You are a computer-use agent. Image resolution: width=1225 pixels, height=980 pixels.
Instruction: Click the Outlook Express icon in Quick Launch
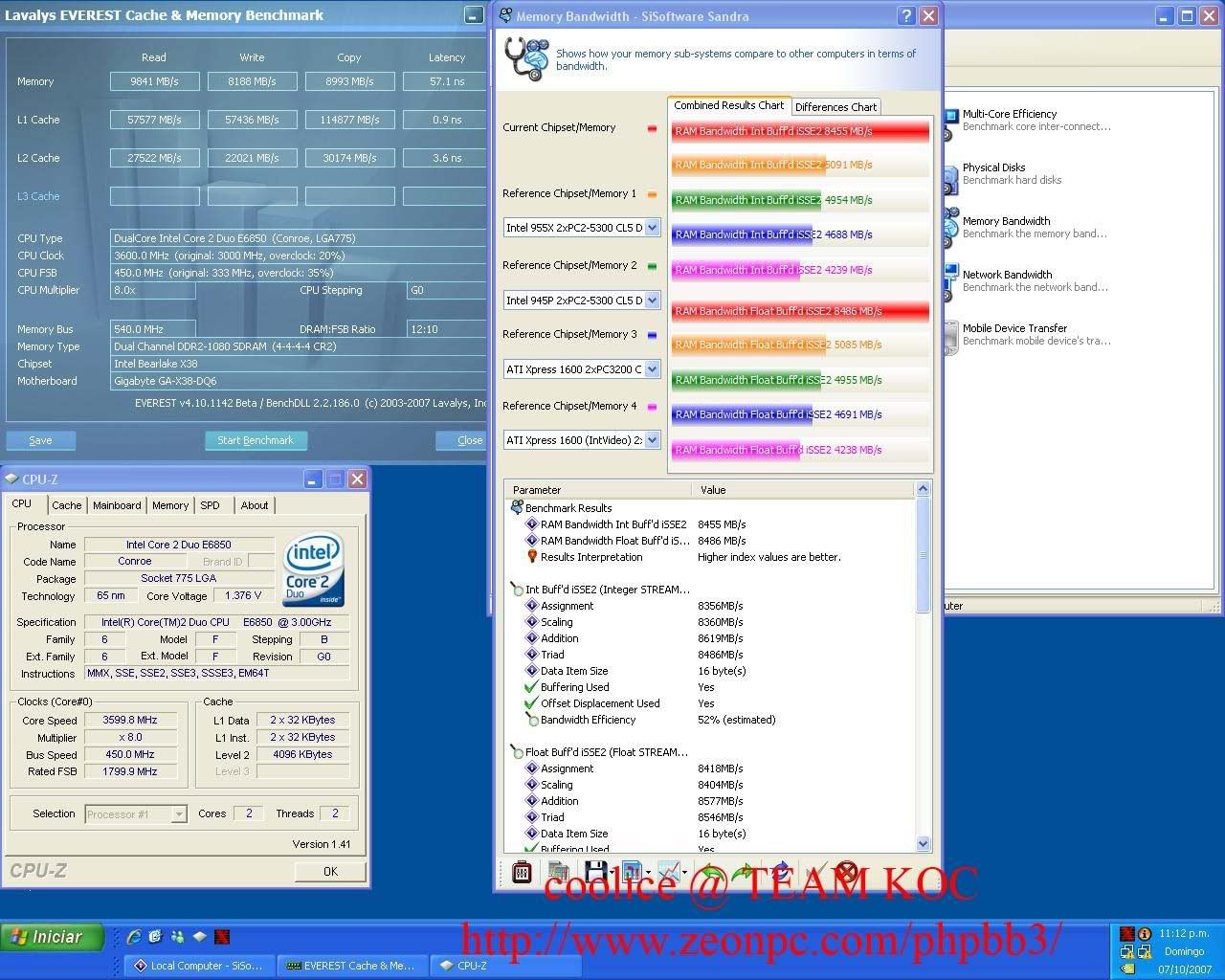[155, 937]
